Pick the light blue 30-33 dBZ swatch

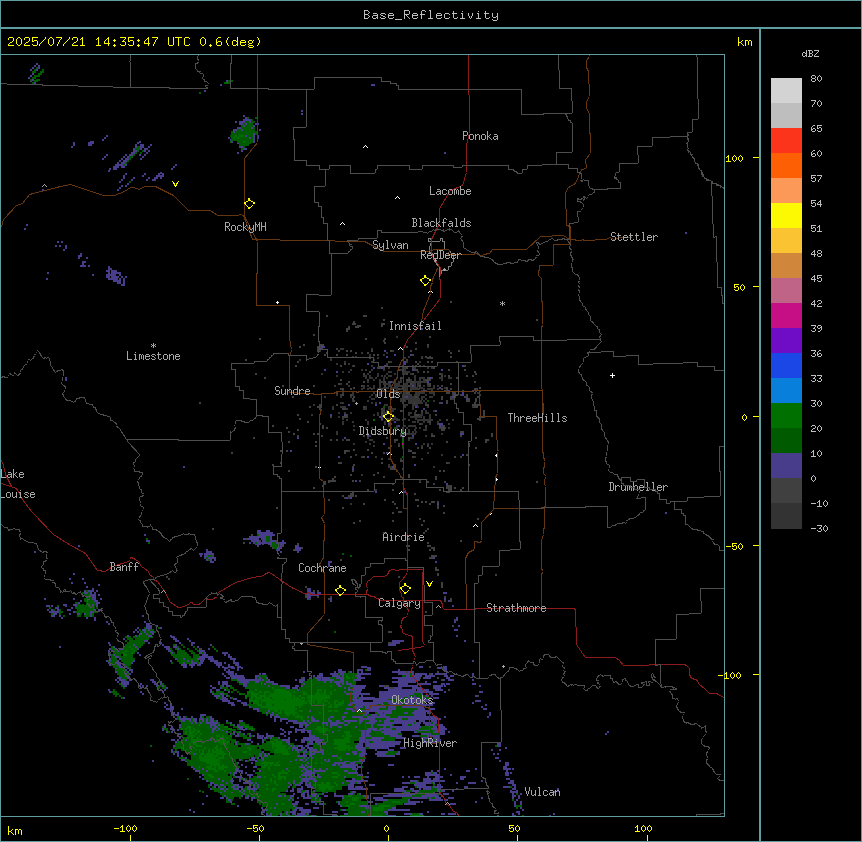pos(786,390)
